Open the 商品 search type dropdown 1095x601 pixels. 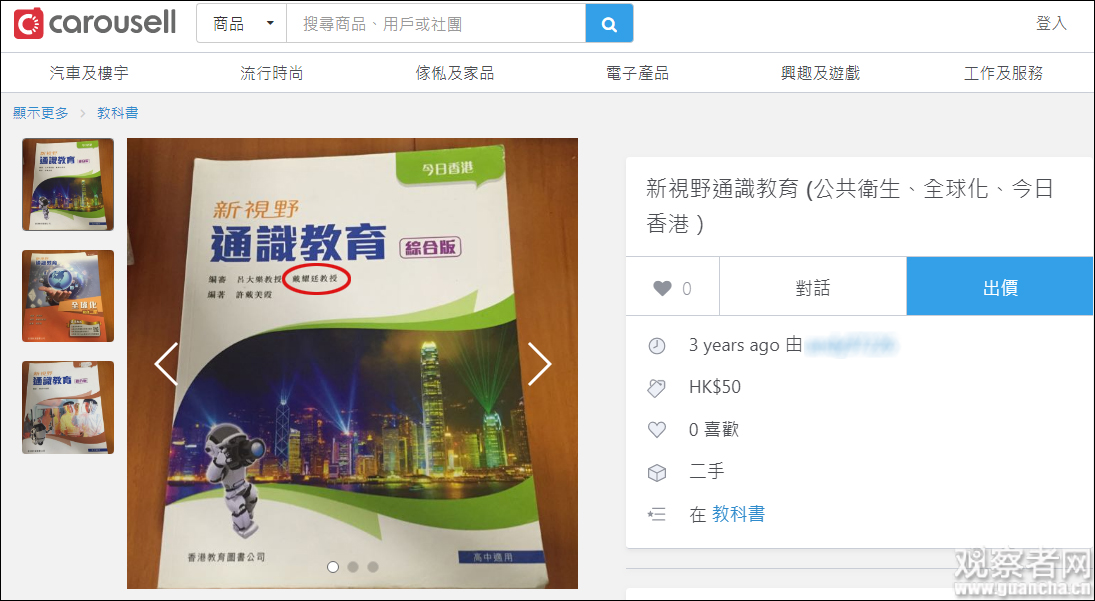[x=242, y=24]
